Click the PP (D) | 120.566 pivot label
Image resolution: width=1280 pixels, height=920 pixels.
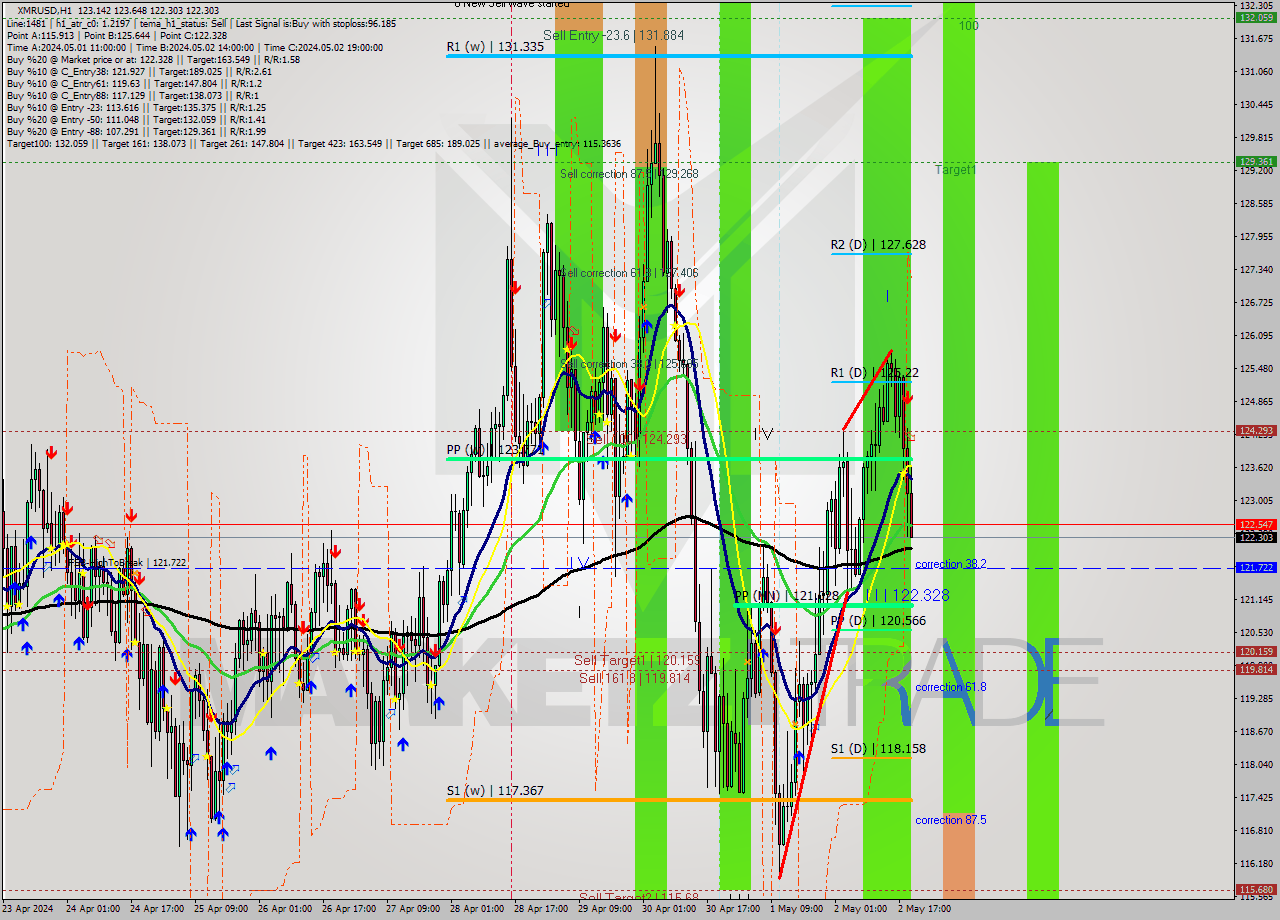(x=878, y=621)
